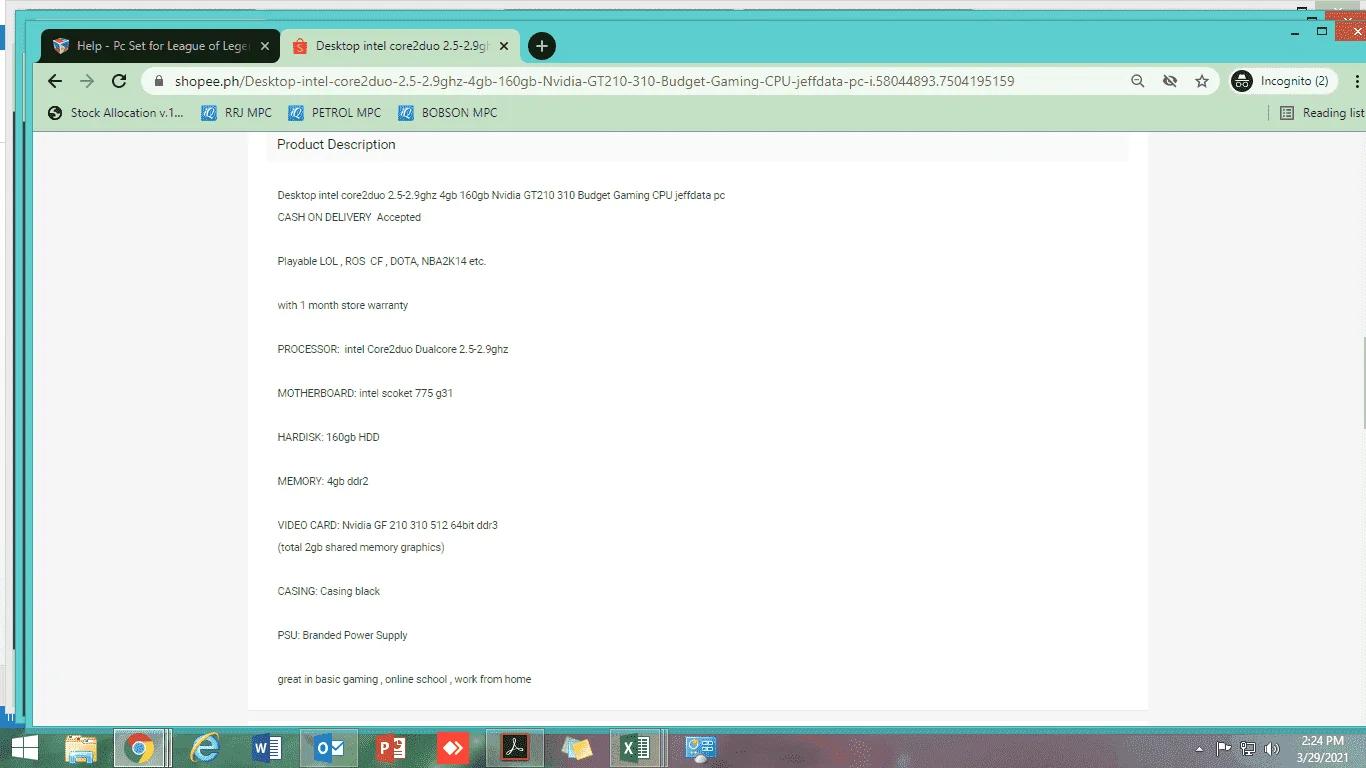Screen dimensions: 1366x768
Task: Launch File Explorer from the taskbar
Action: [81, 748]
